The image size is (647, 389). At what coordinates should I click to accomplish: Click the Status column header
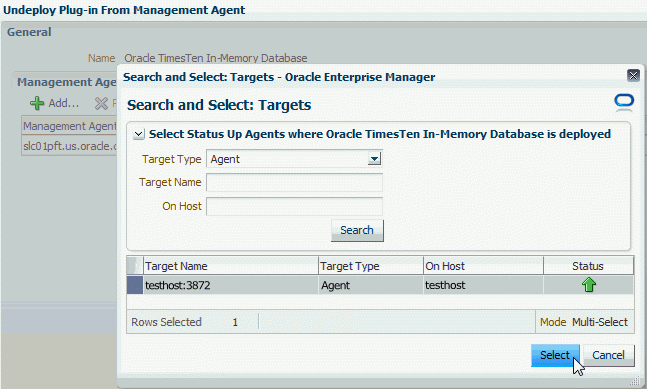point(588,266)
